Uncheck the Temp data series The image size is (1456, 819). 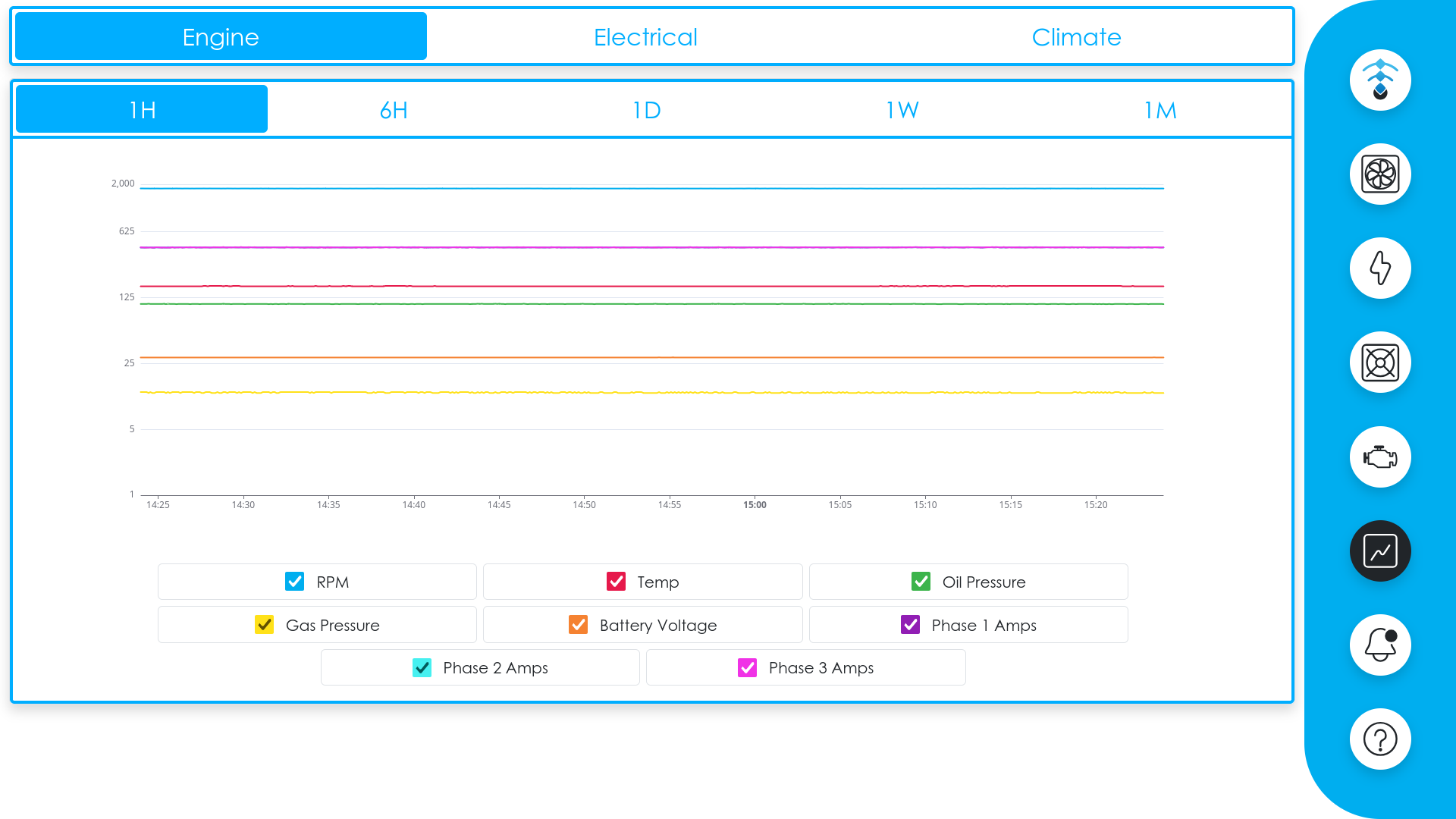tap(615, 582)
